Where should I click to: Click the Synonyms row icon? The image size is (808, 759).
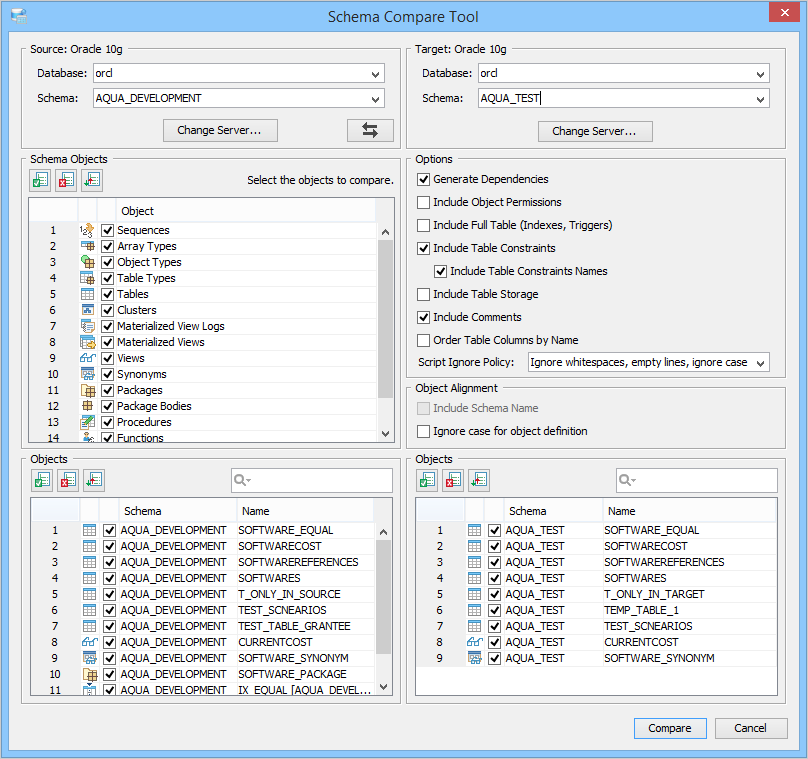pyautogui.click(x=88, y=374)
